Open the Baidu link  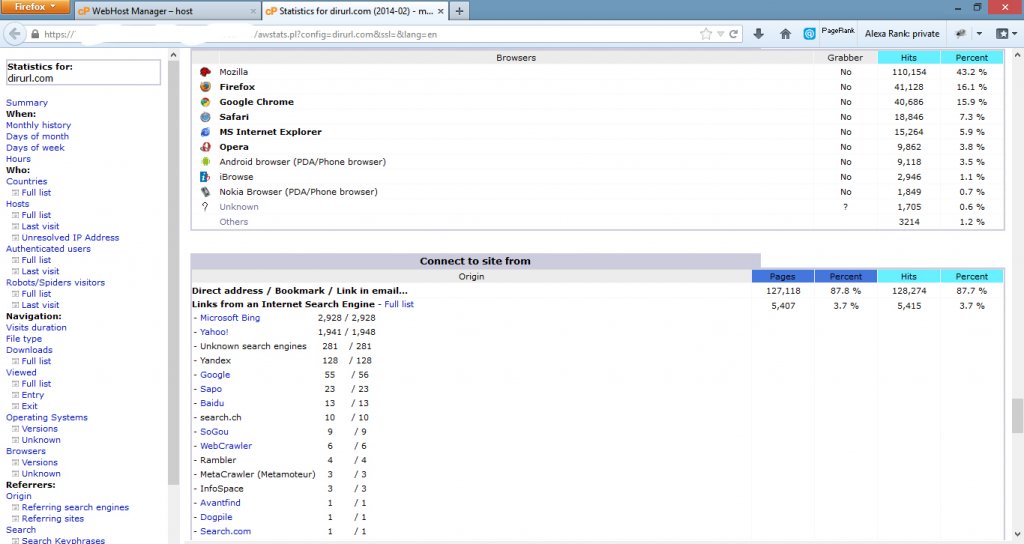coord(212,403)
